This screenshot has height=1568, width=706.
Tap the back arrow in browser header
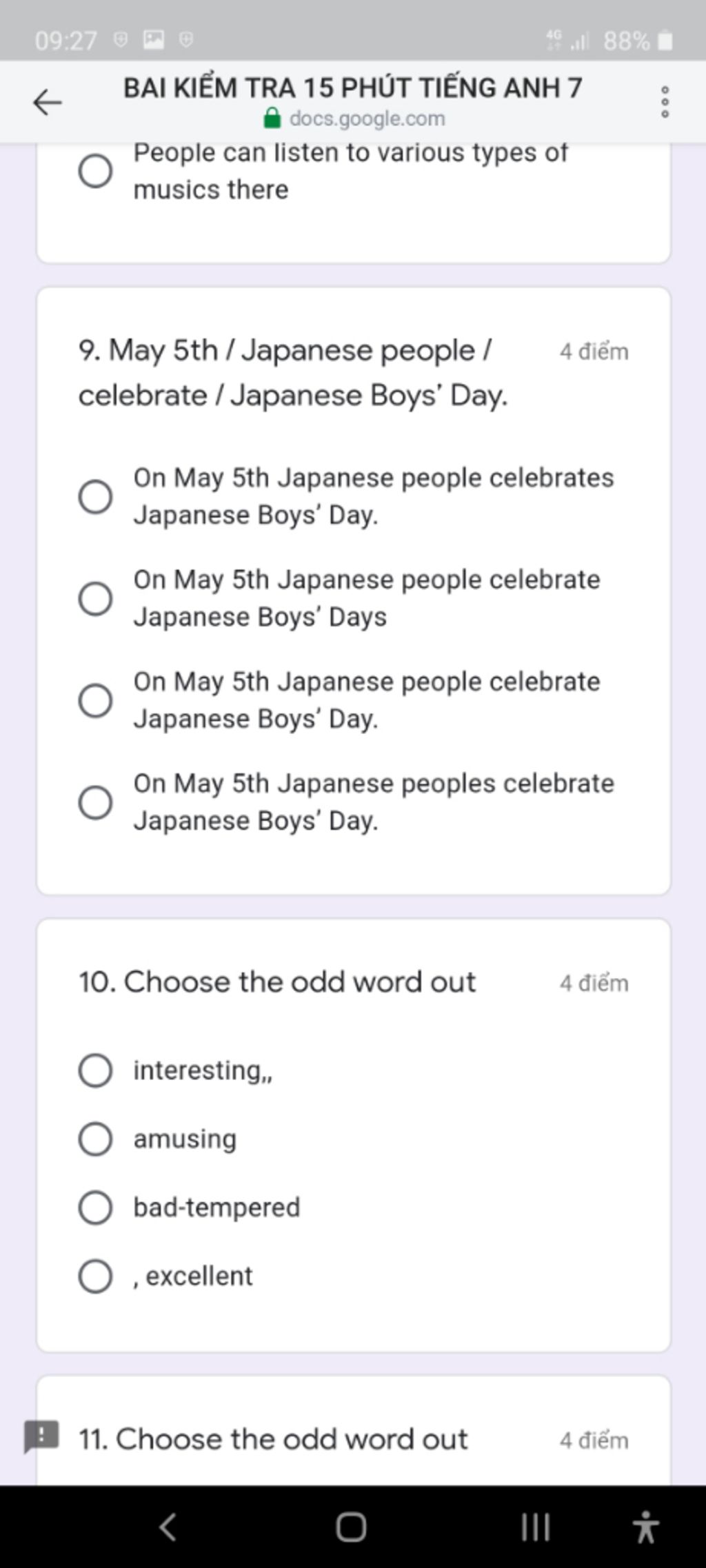coord(48,103)
